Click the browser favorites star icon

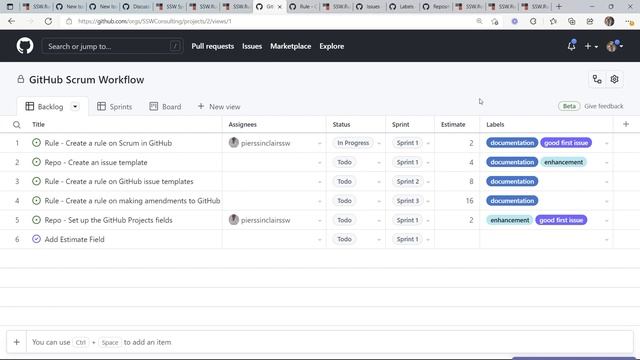(553, 21)
